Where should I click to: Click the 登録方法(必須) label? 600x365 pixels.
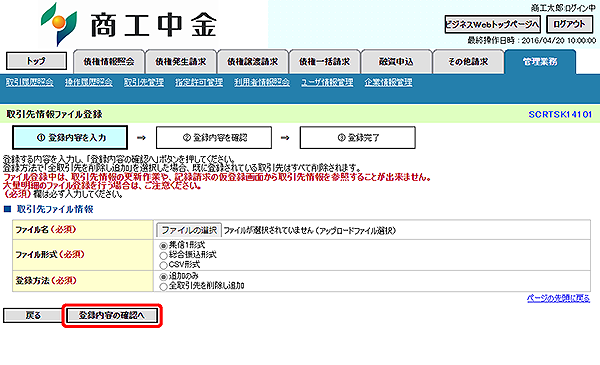[x=46, y=281]
